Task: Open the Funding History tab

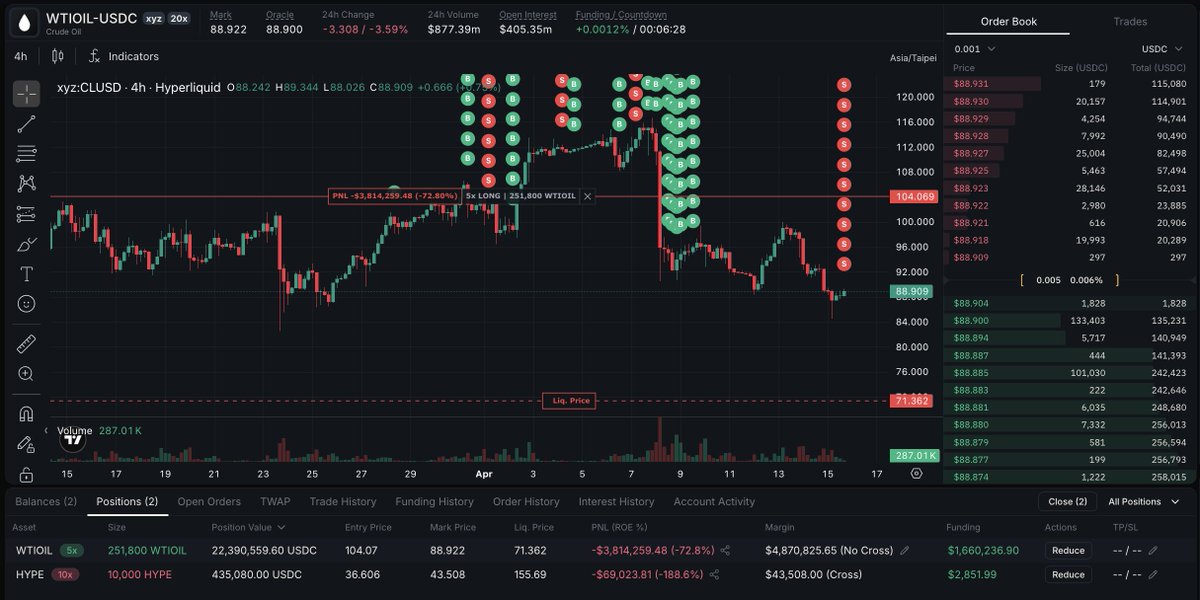Action: point(434,502)
